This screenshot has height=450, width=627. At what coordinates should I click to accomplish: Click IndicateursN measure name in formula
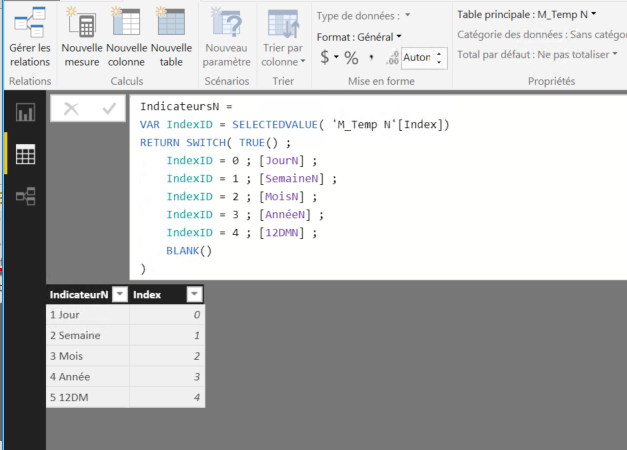179,106
